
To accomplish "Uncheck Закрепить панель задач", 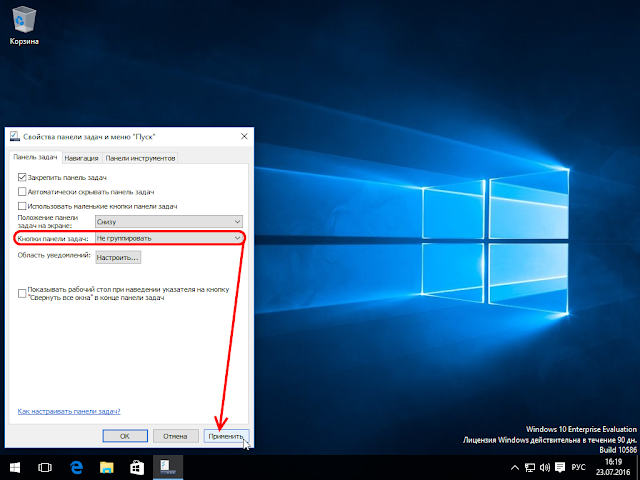I will [x=22, y=177].
